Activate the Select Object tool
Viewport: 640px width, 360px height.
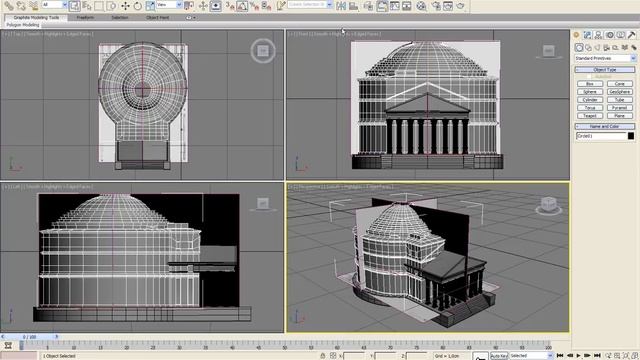pos(74,6)
